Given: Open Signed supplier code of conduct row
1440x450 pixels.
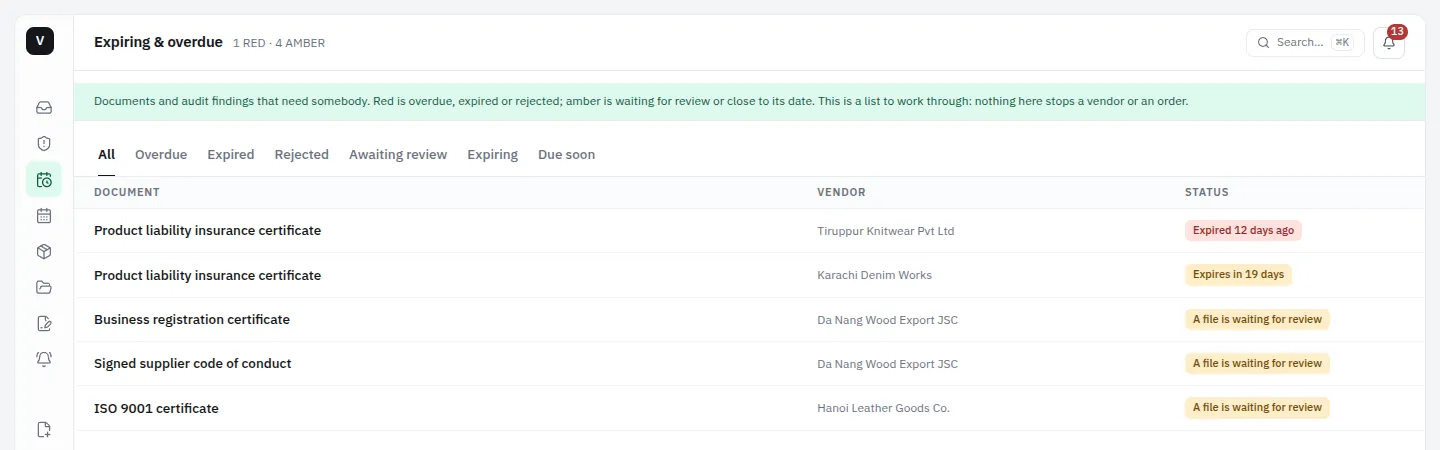Looking at the screenshot, I should click(x=749, y=364).
